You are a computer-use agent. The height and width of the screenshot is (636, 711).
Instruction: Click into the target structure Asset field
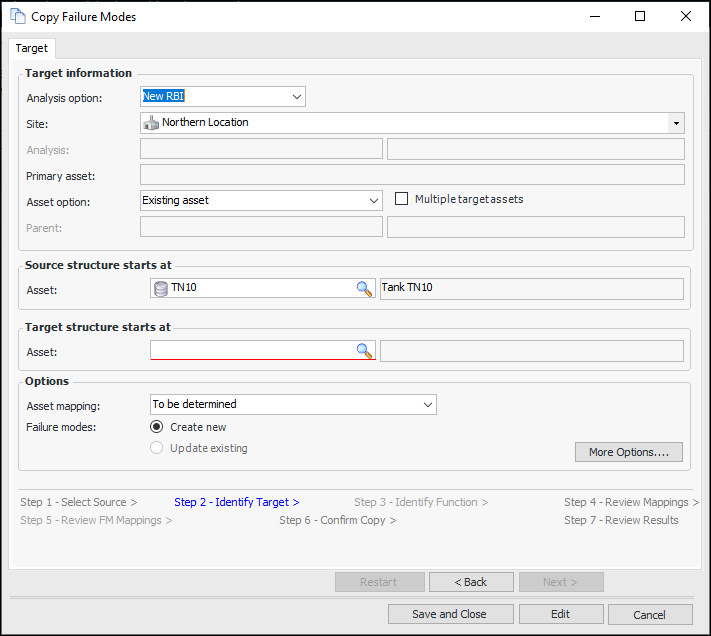click(251, 351)
